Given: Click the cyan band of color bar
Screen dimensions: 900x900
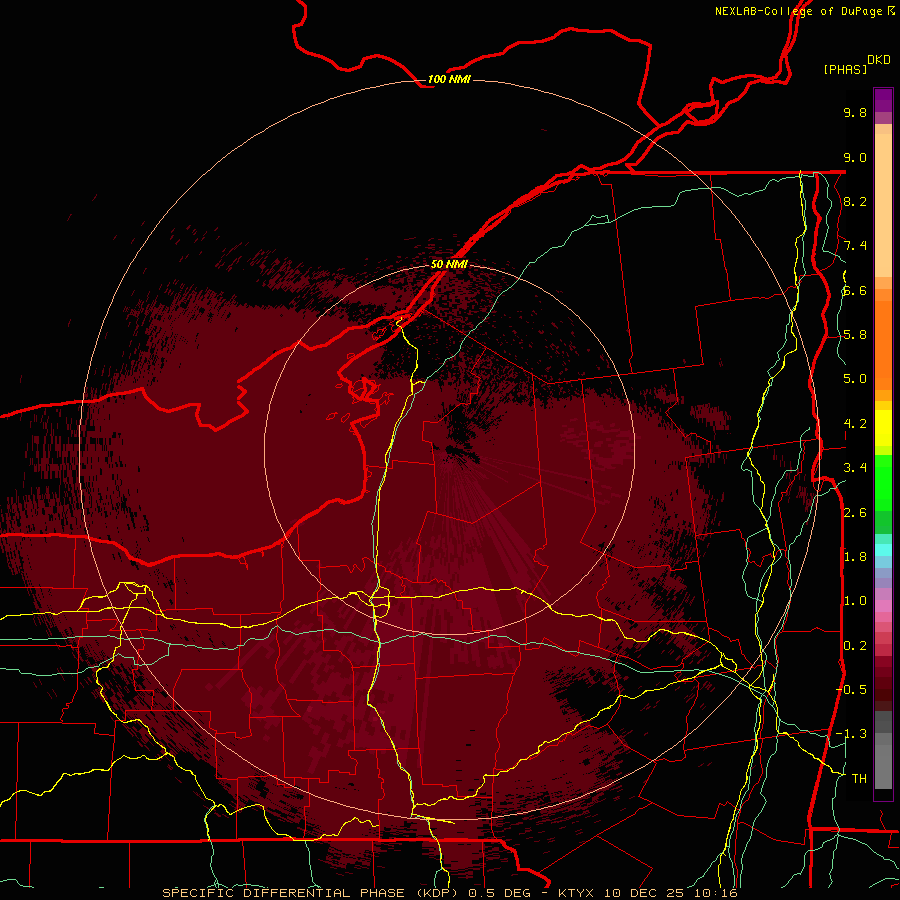Looking at the screenshot, I should pos(883,550).
